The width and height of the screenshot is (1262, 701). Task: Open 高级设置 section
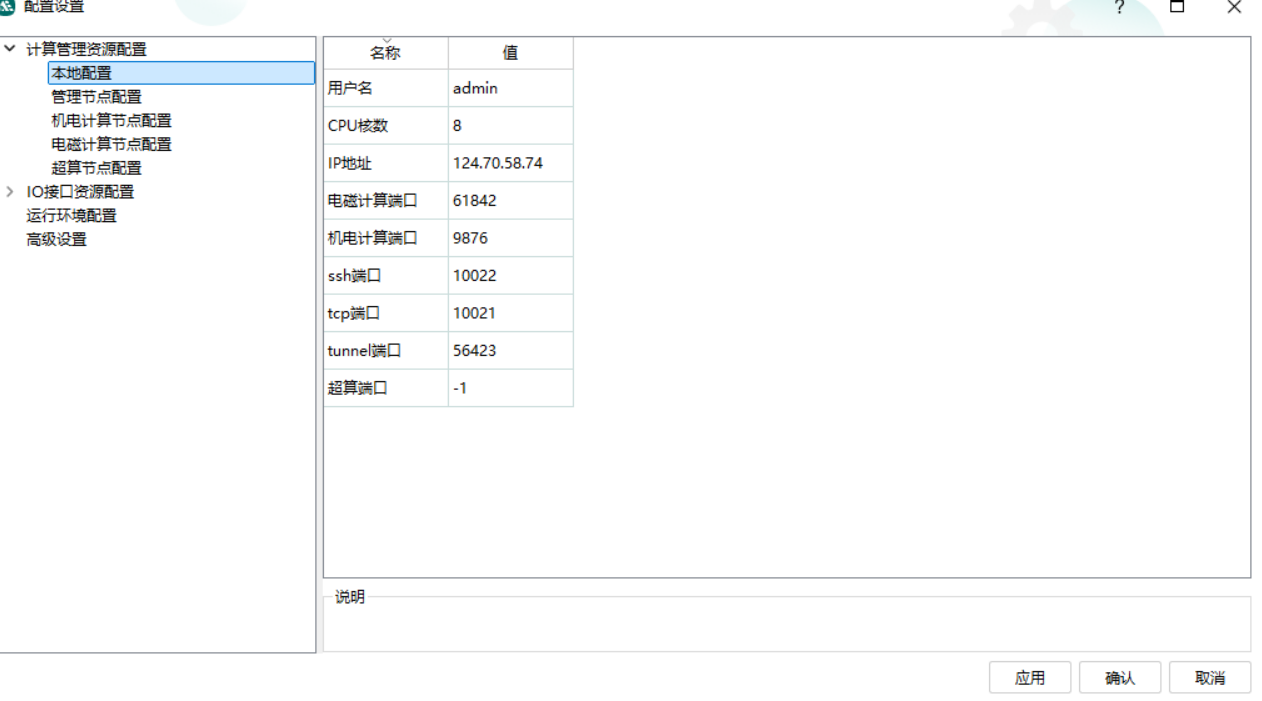tap(56, 240)
